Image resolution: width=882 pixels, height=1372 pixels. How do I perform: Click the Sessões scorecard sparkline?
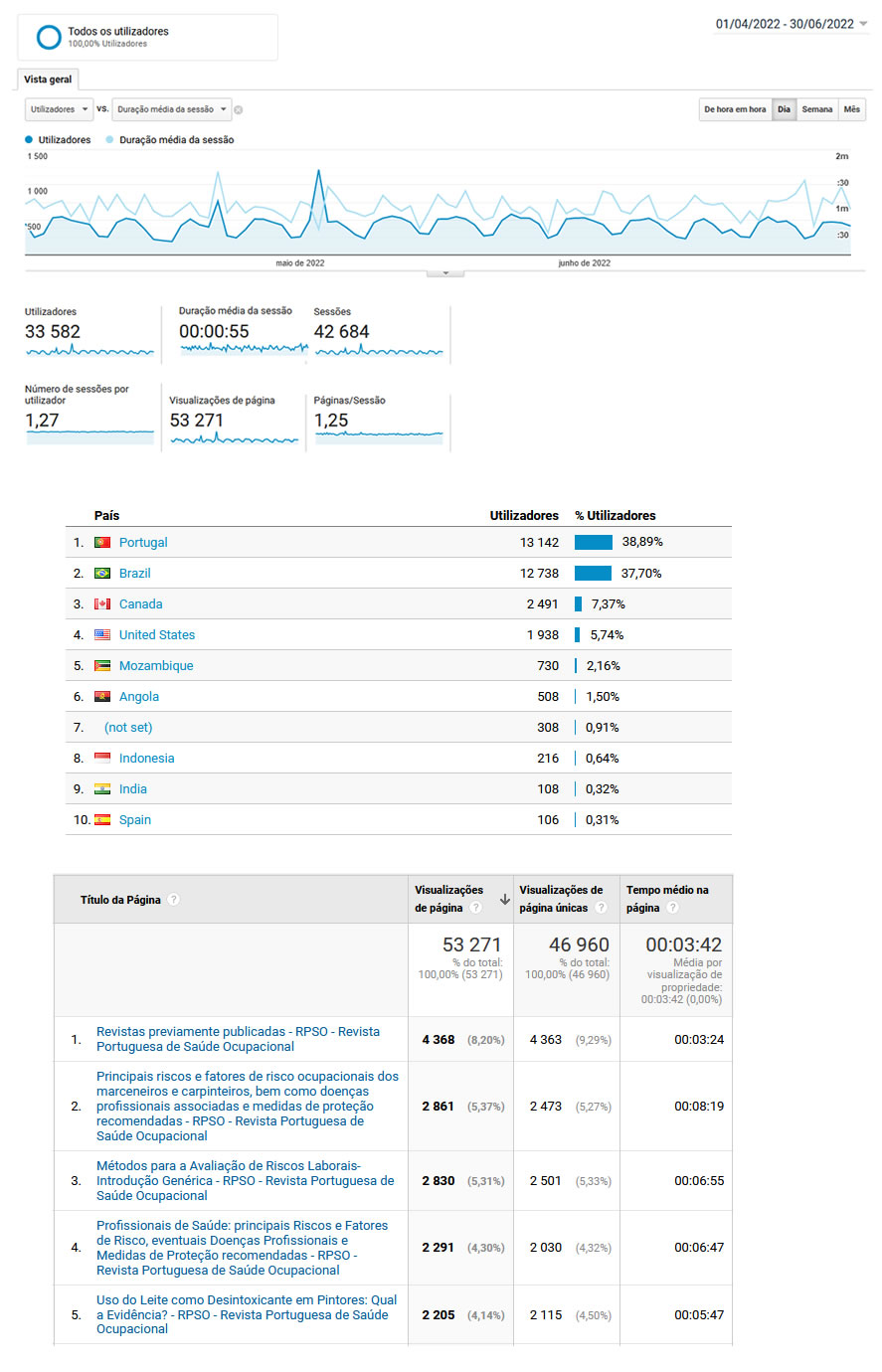pyautogui.click(x=379, y=351)
